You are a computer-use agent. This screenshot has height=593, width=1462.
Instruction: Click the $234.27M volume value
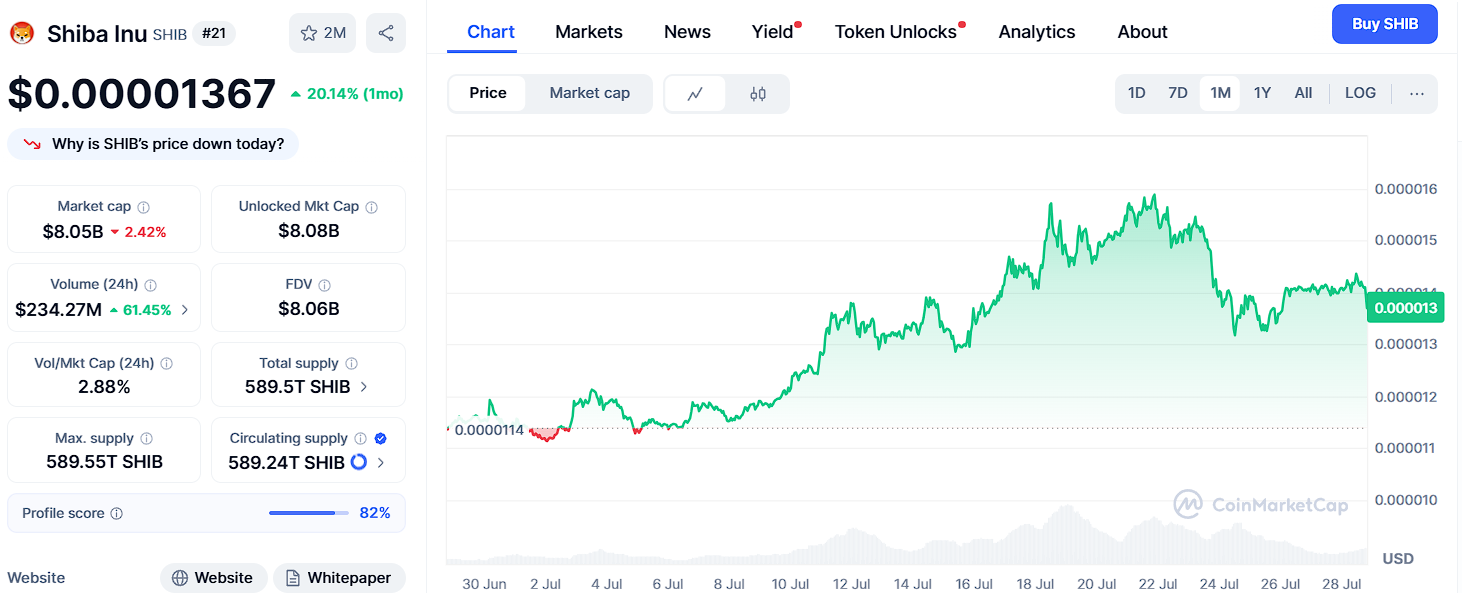click(x=58, y=310)
